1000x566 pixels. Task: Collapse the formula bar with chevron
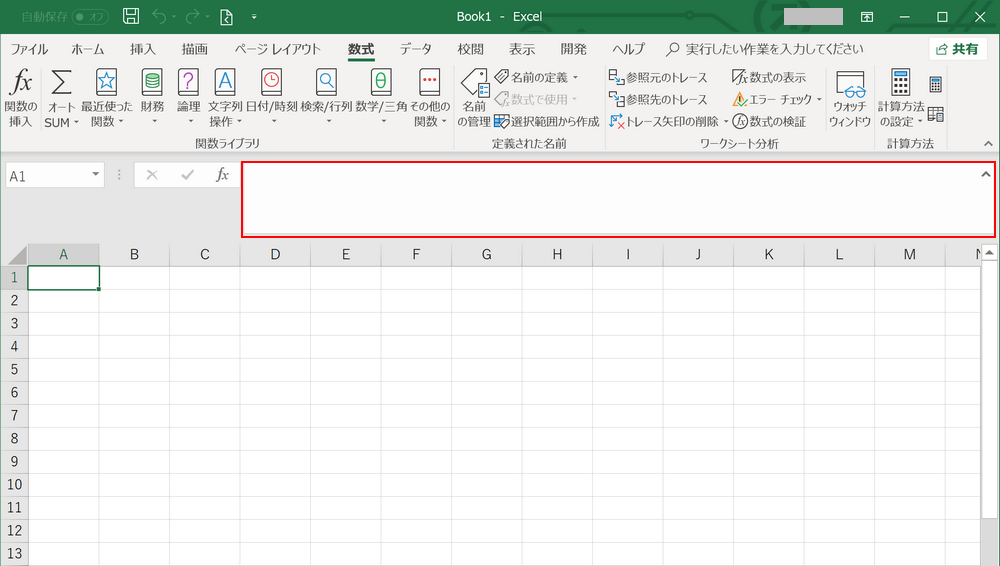click(x=986, y=174)
